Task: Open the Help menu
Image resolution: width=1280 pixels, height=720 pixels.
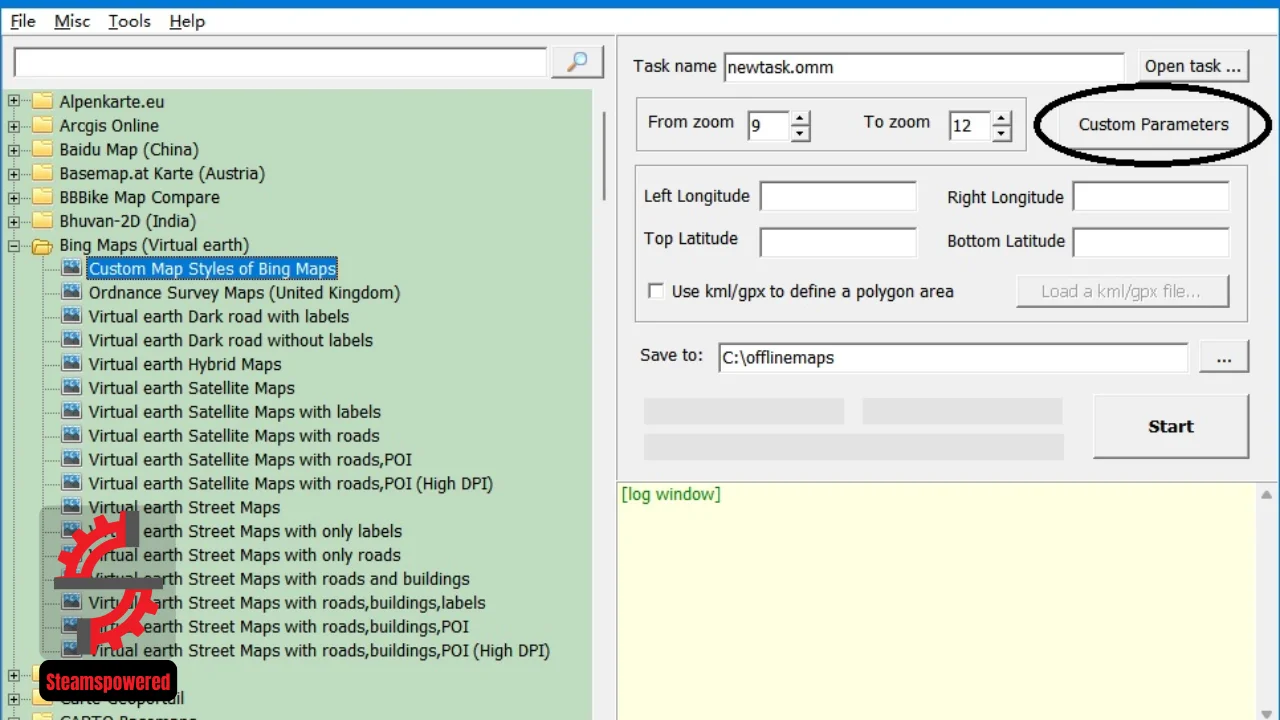Action: [187, 21]
